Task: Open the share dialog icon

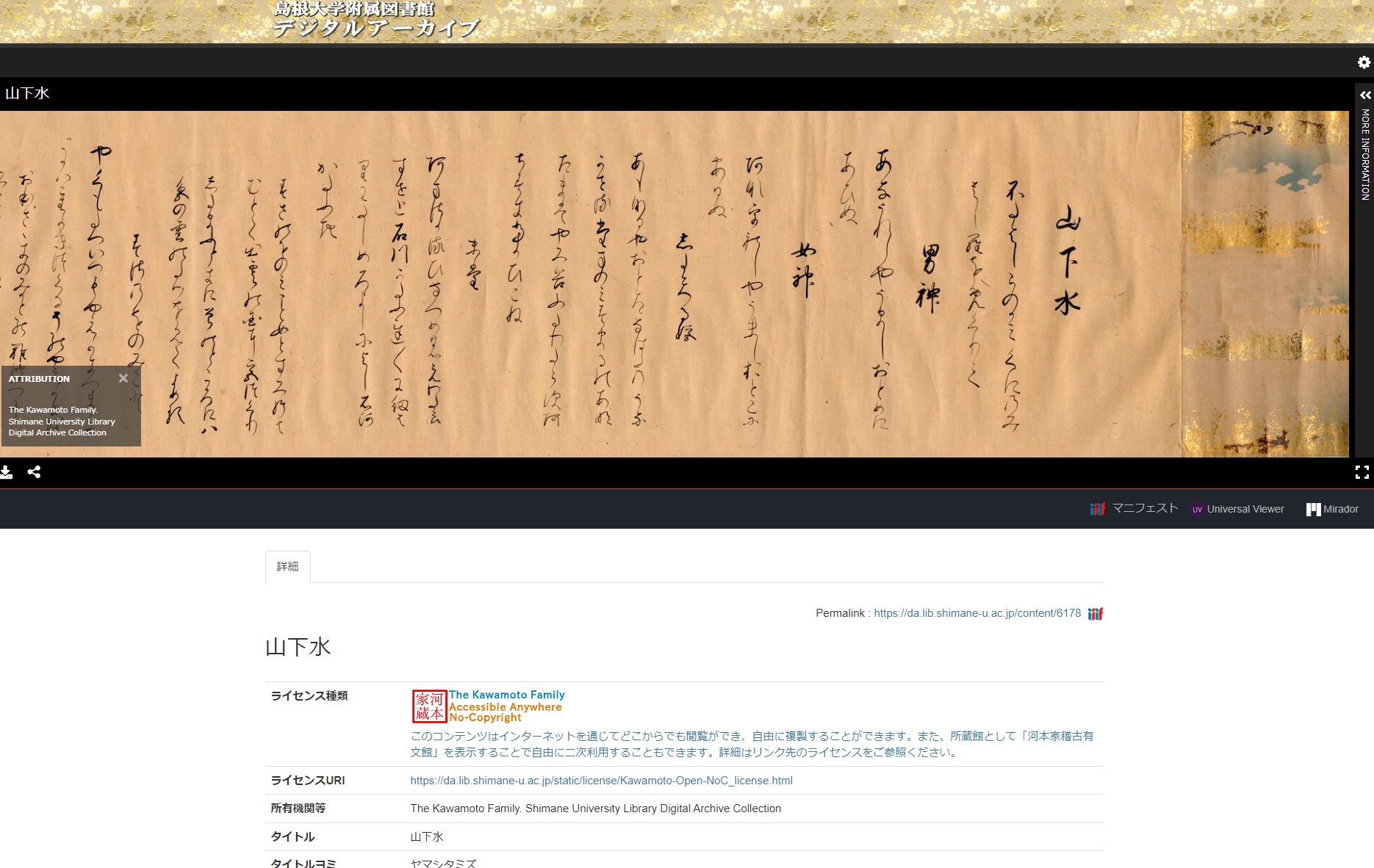Action: [x=34, y=472]
